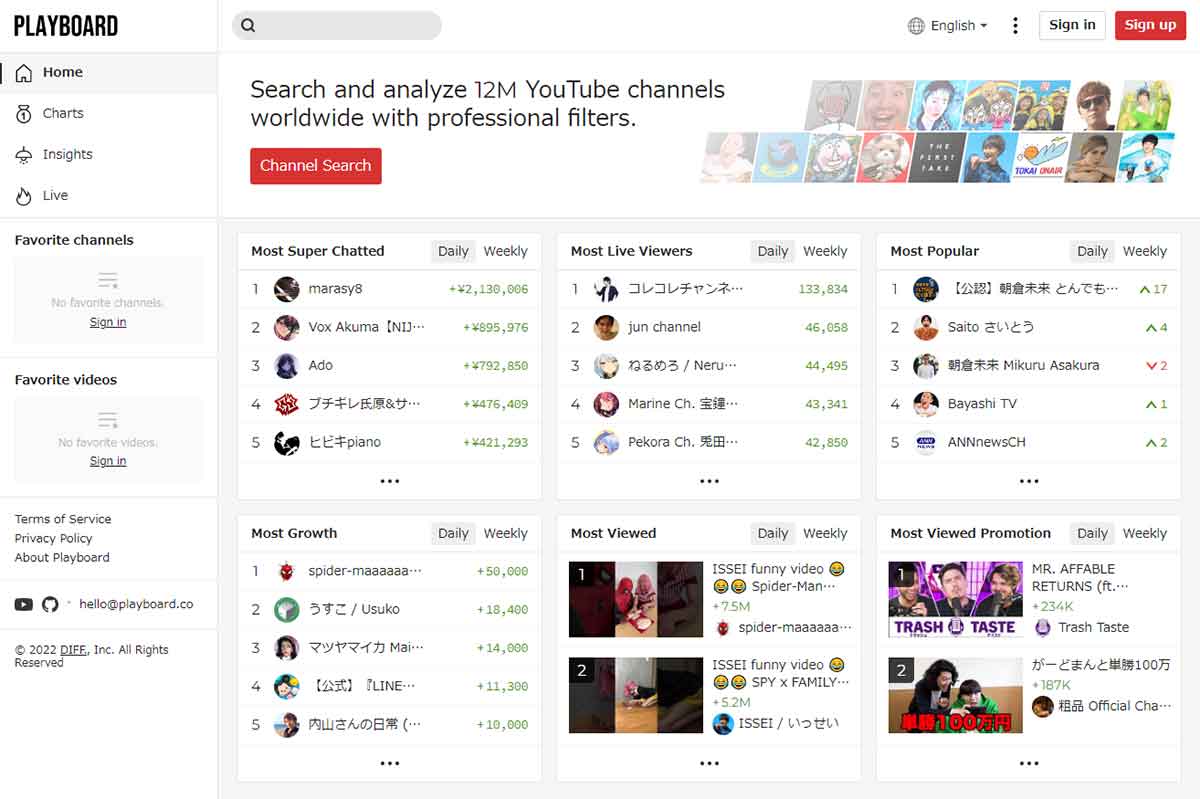Click marasy8 channel avatar

coord(287,289)
